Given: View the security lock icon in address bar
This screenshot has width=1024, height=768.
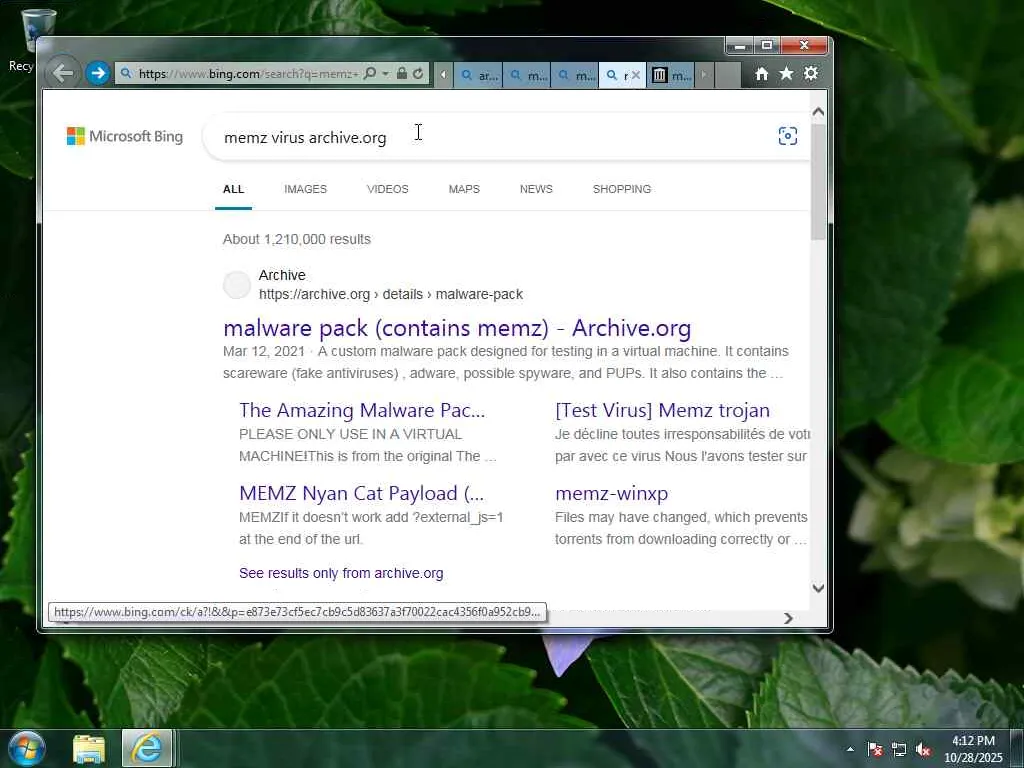Looking at the screenshot, I should 402,73.
